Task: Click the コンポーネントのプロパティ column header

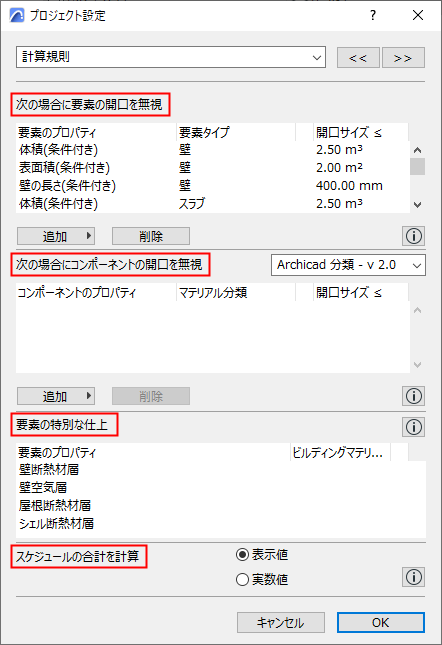Action: (96, 292)
